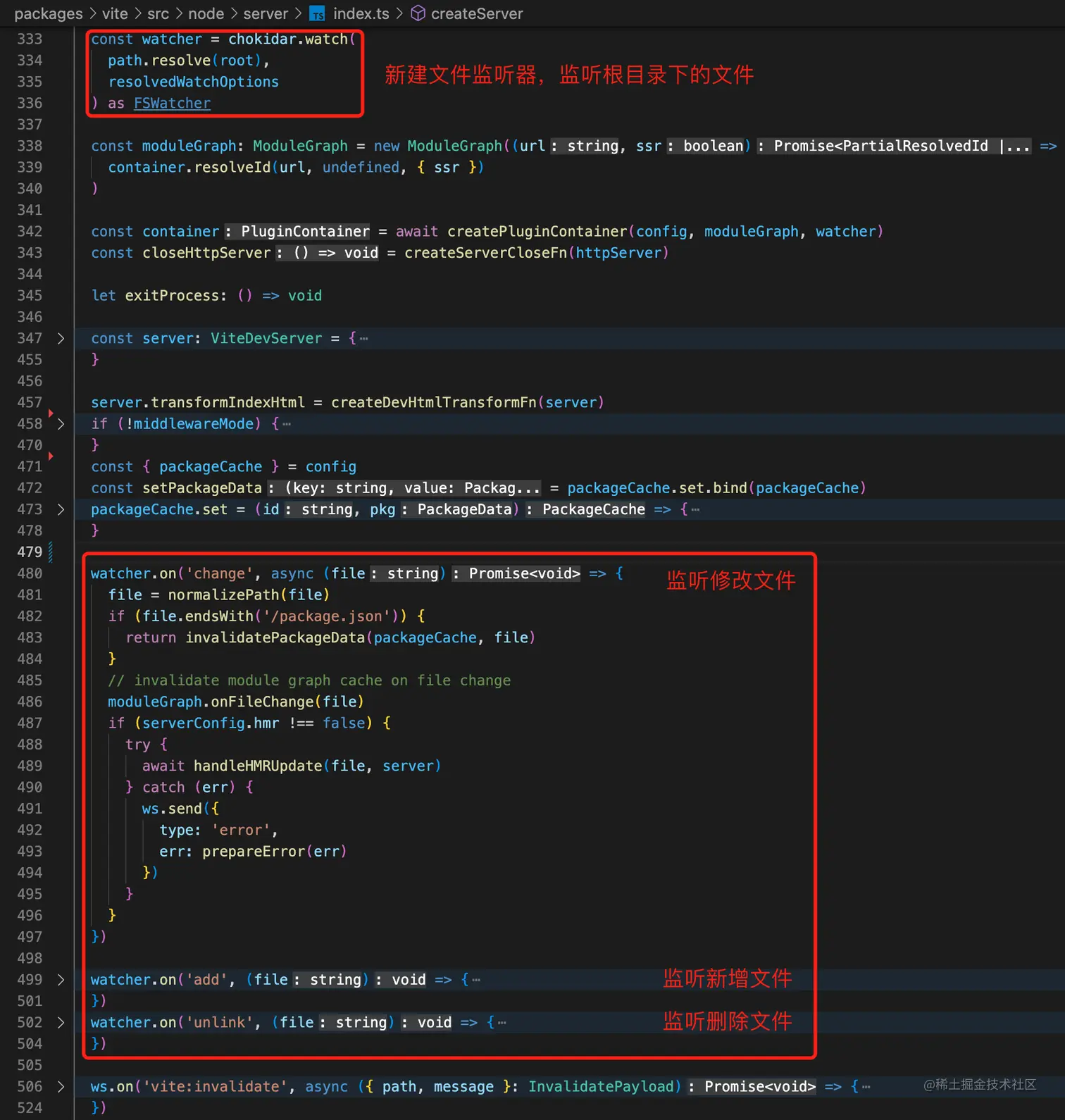Click the serverConfig.hmr condition
This screenshot has height=1120, width=1065.
click(x=211, y=723)
